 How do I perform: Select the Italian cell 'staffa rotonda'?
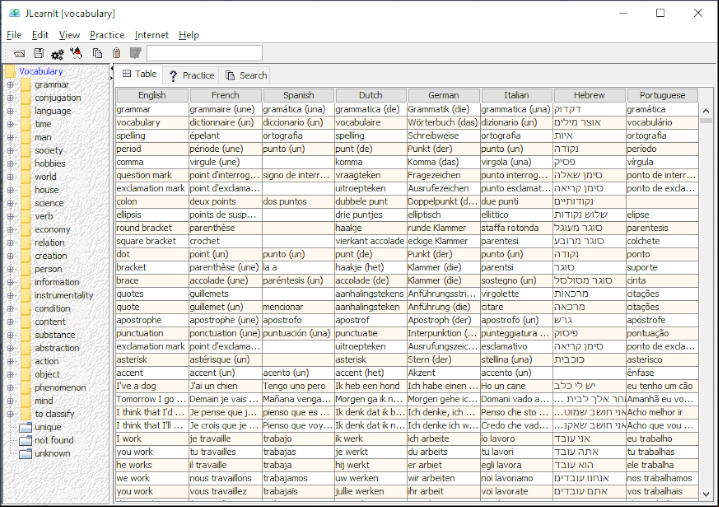[517, 228]
